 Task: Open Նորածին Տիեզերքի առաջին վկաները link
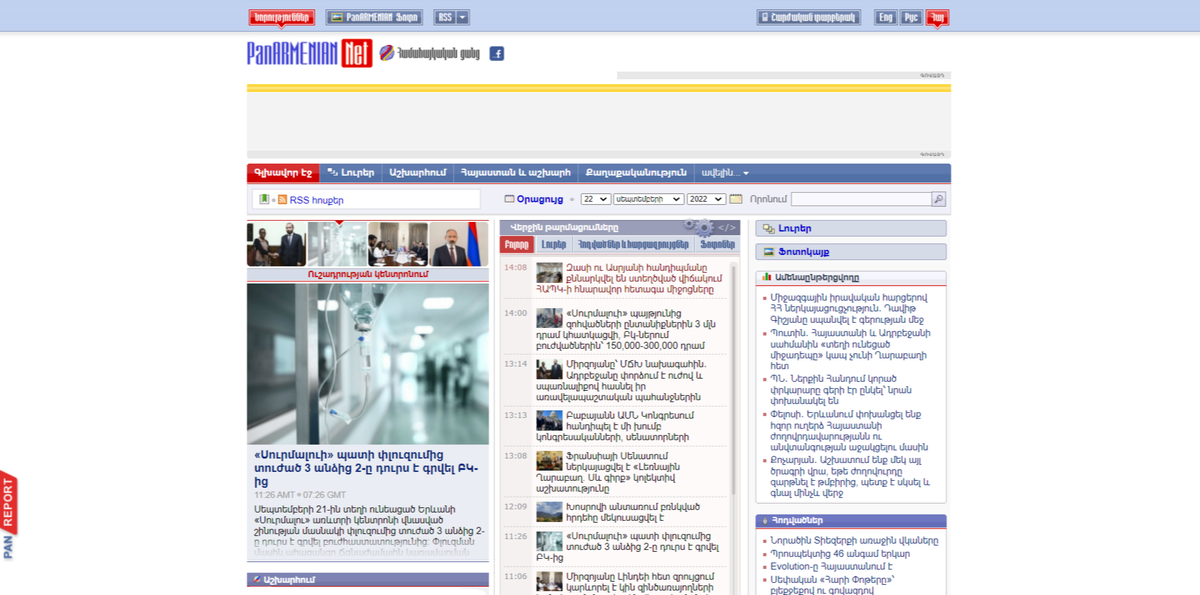click(854, 541)
